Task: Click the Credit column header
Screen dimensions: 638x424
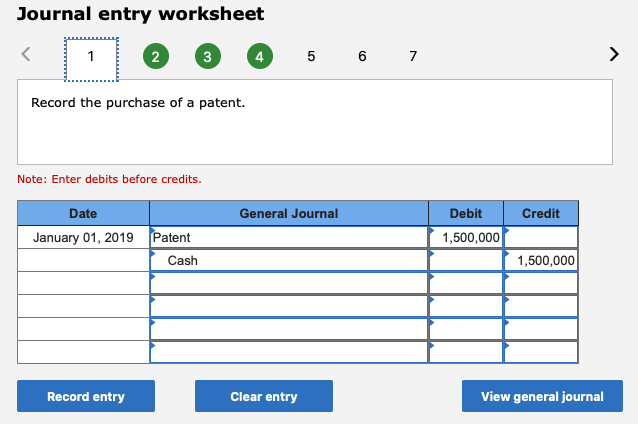Action: (541, 213)
